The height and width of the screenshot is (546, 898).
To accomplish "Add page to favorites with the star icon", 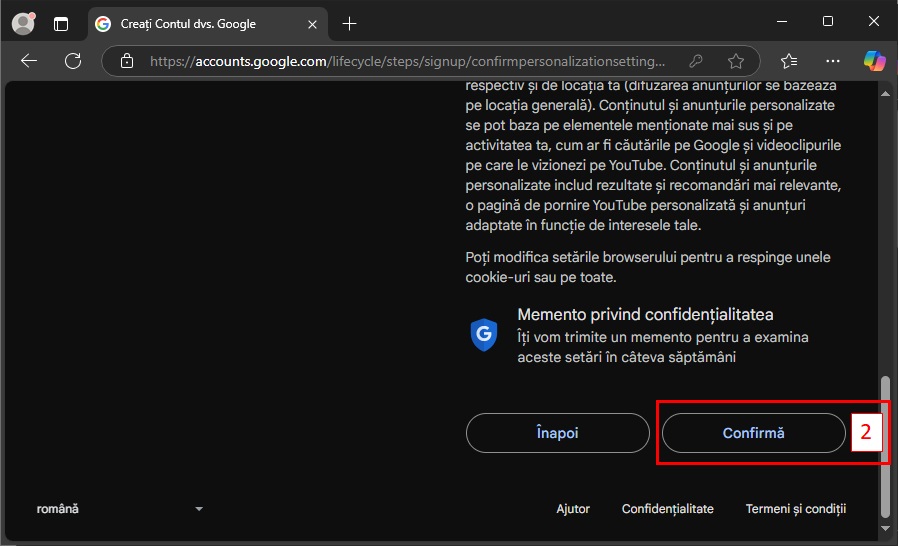I will [x=736, y=61].
